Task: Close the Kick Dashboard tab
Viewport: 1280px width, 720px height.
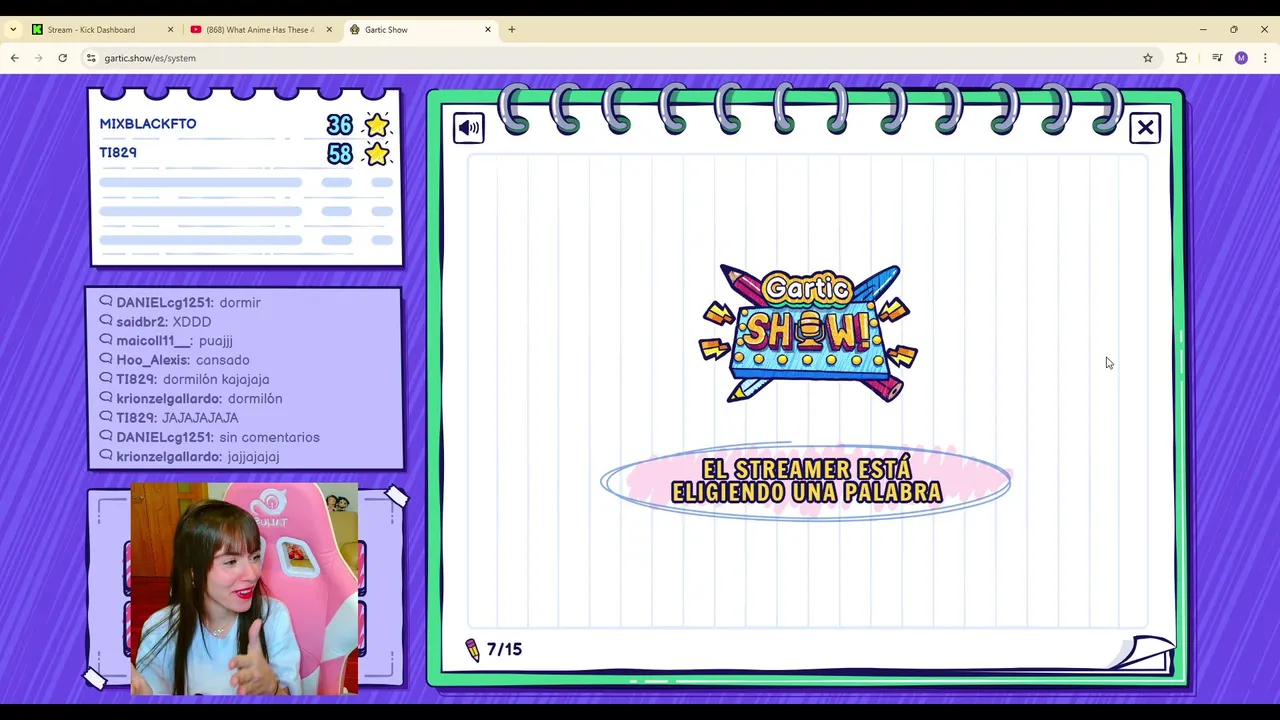Action: [170, 30]
